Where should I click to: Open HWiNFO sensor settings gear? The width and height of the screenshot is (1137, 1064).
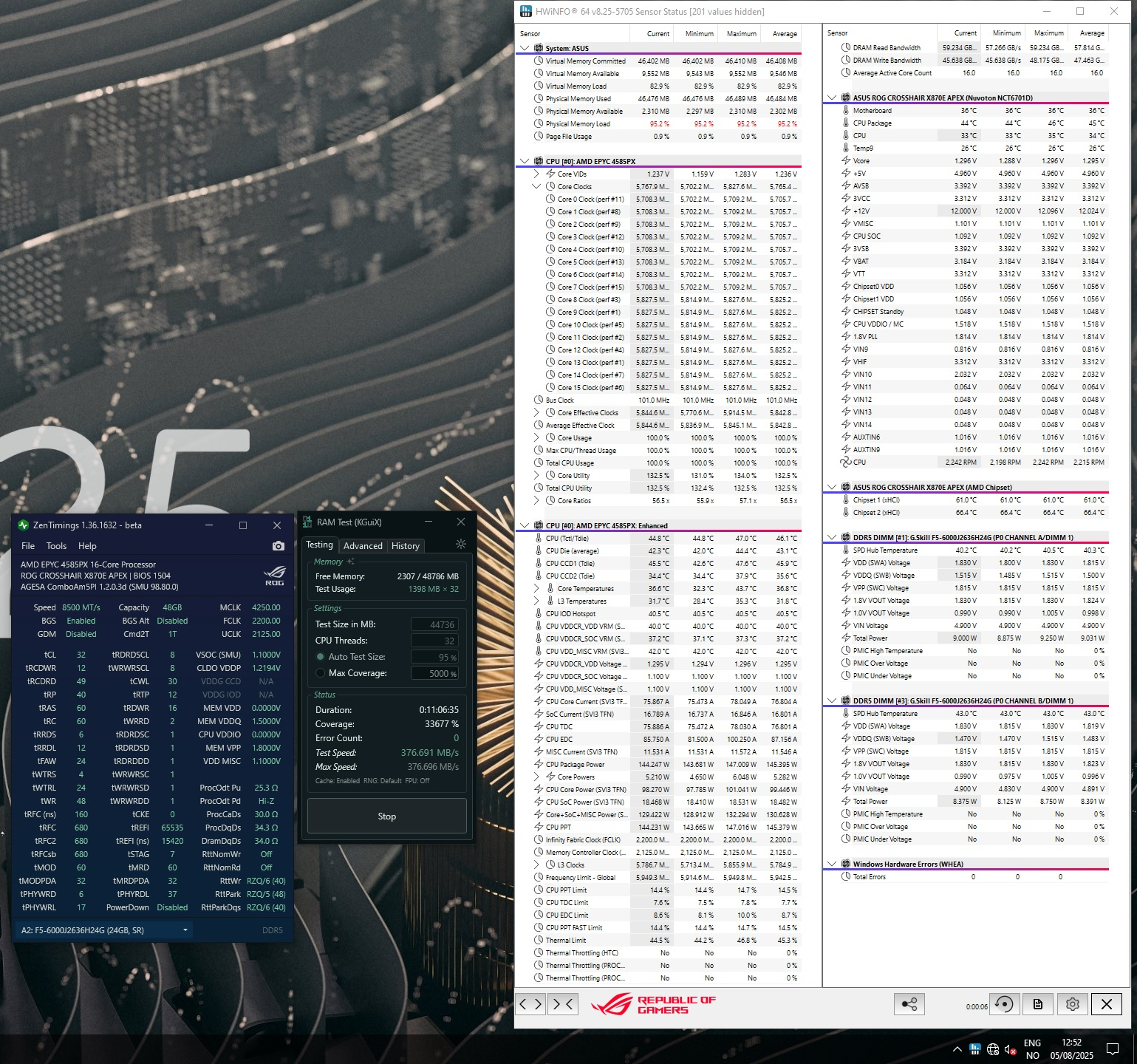[x=1072, y=1003]
